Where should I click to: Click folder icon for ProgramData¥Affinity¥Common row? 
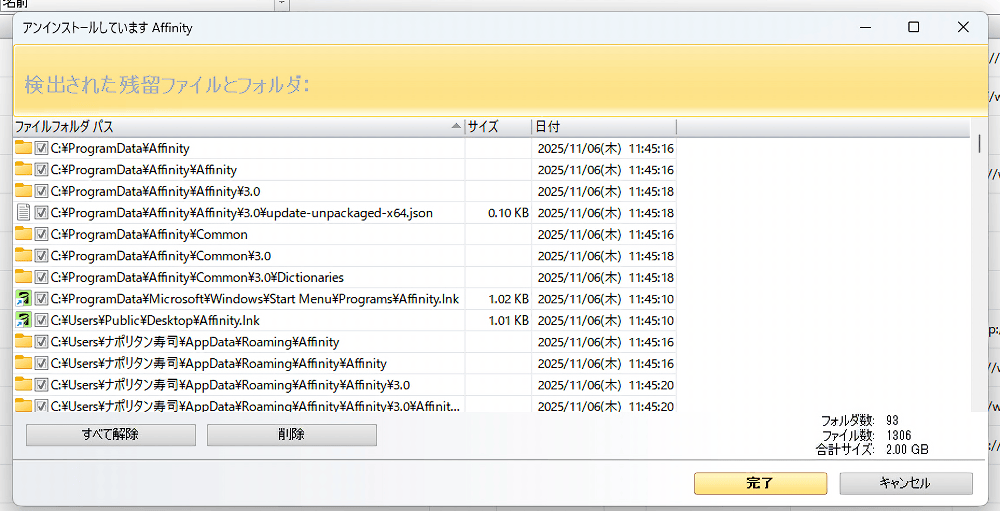pos(23,234)
